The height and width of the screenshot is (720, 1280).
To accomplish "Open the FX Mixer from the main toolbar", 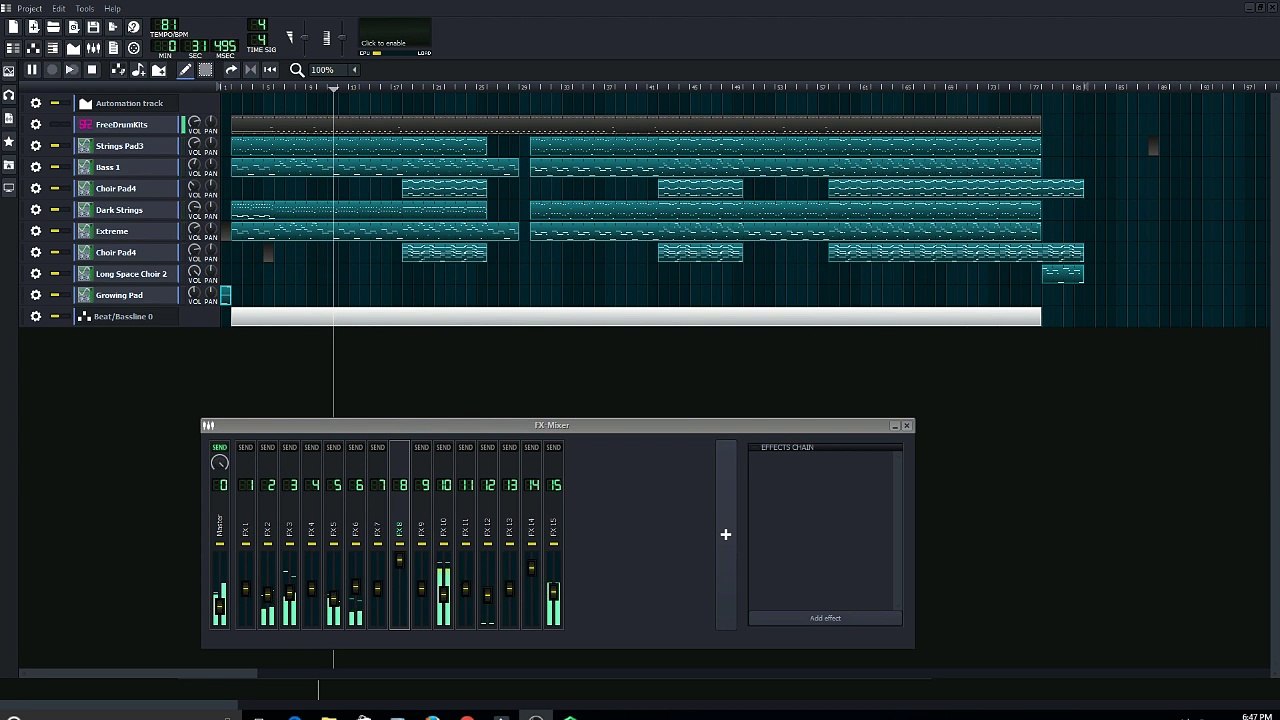I will point(93,48).
